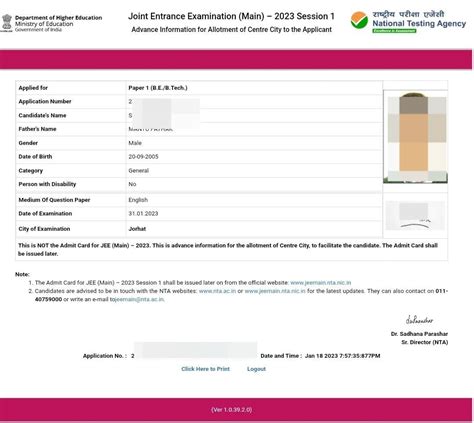Click the Government of India emblem icon
Viewport: 474px width, 423px height.
pyautogui.click(x=7, y=23)
